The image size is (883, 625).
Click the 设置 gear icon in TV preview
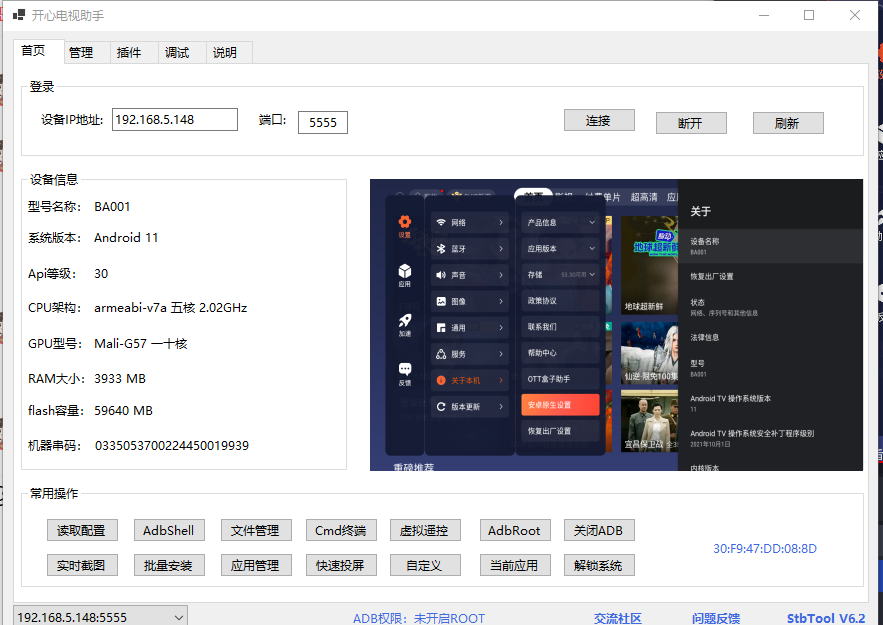[x=405, y=222]
